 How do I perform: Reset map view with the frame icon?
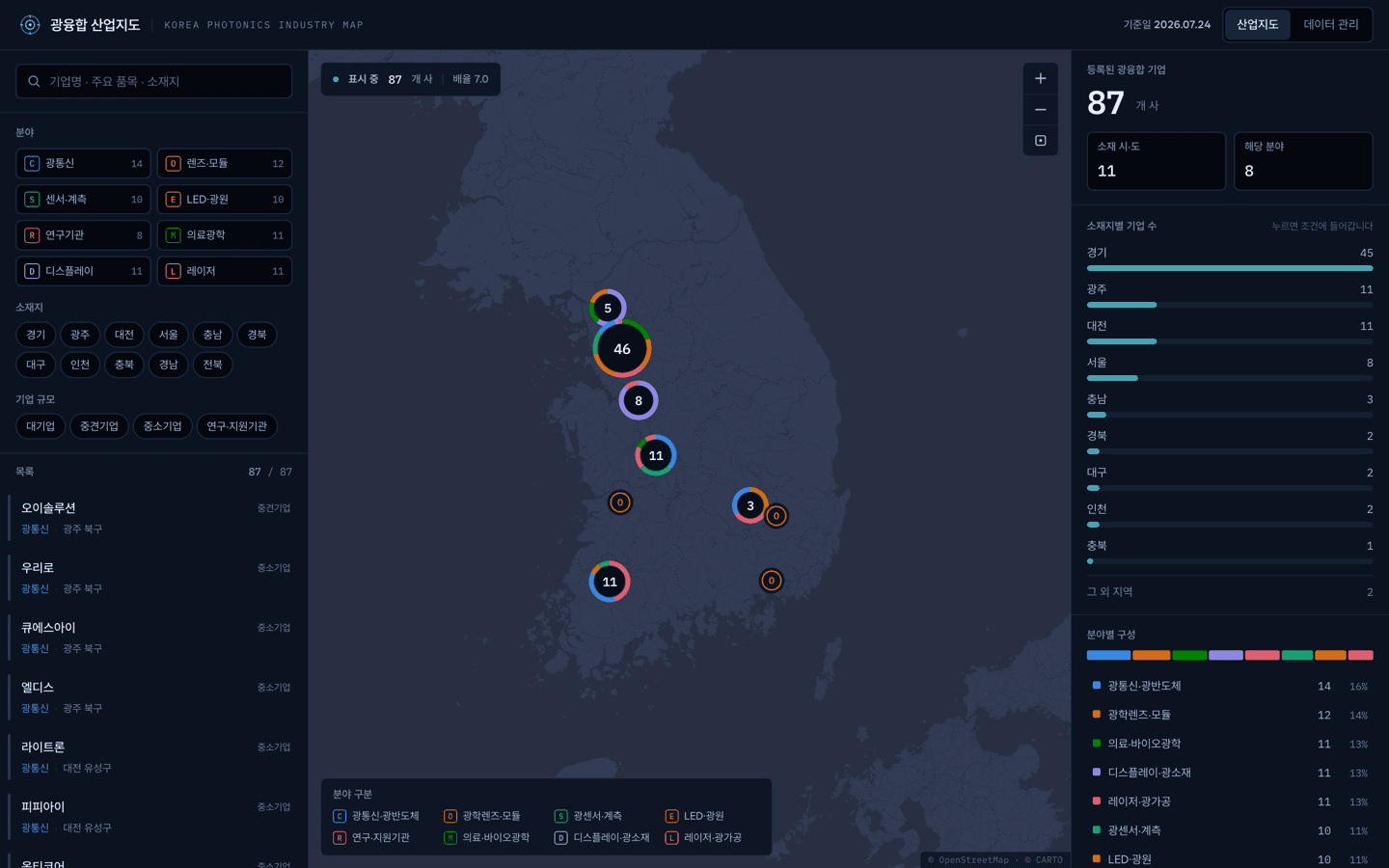point(1040,141)
